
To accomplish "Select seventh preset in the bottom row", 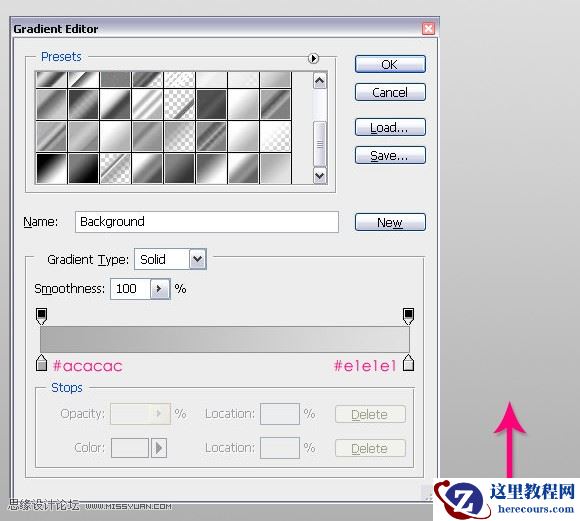I will click(243, 169).
